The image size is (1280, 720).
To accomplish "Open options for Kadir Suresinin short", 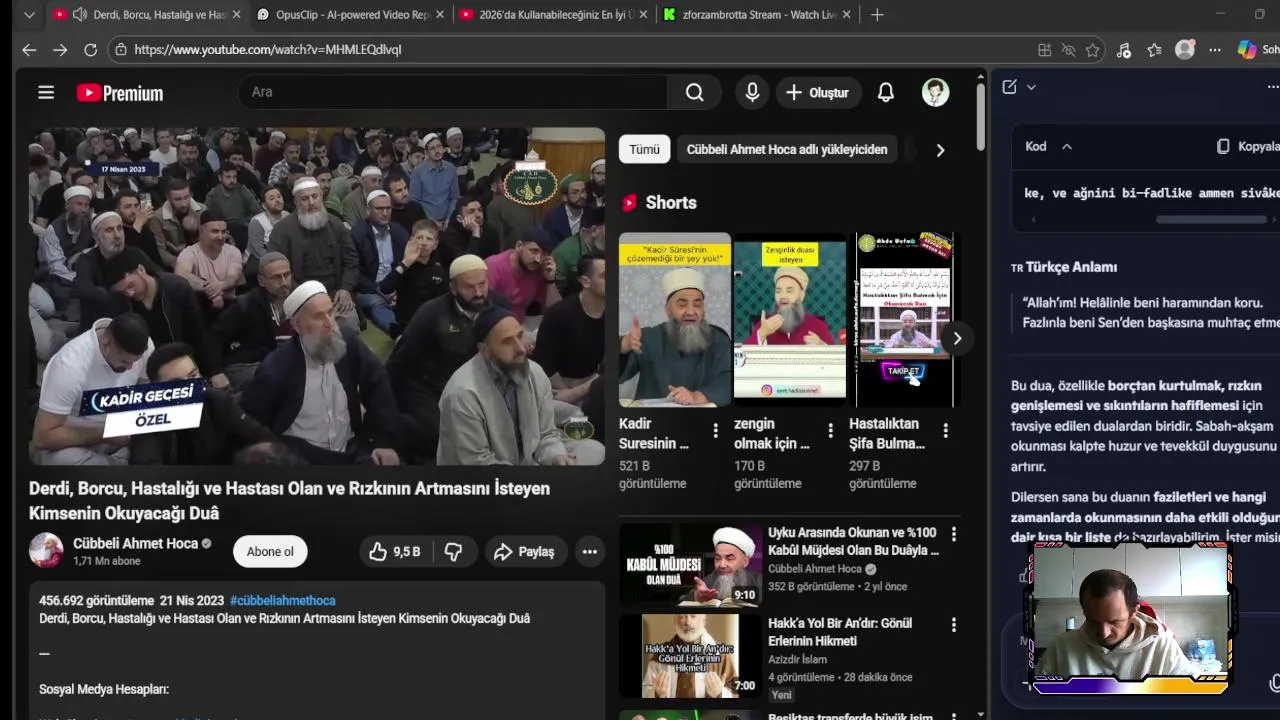I will coord(715,430).
